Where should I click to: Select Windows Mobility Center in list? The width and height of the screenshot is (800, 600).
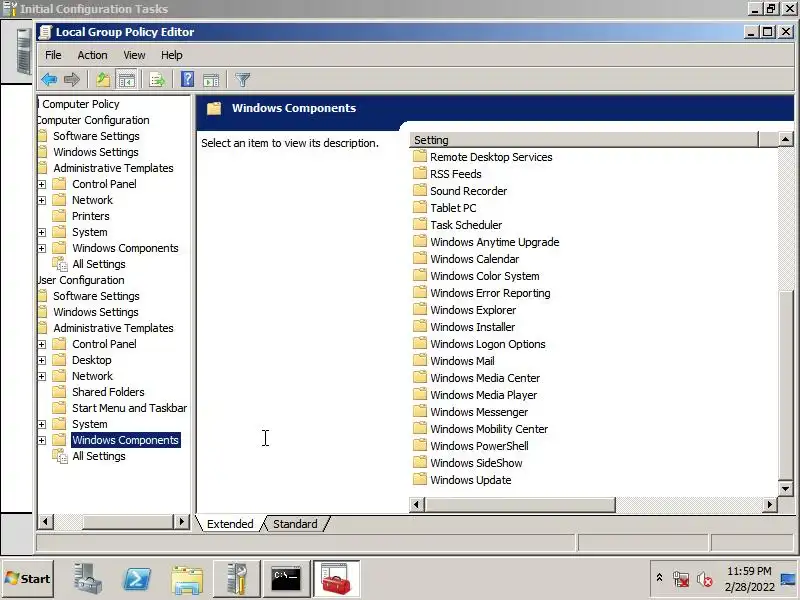[489, 429]
